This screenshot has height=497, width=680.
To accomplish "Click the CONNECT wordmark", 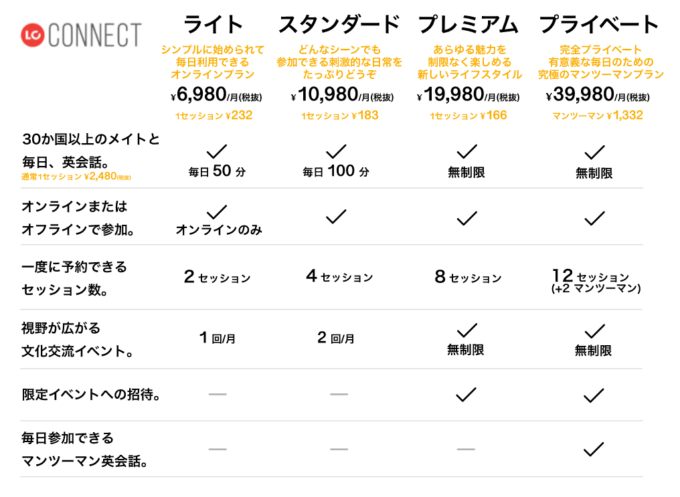I will tap(95, 35).
